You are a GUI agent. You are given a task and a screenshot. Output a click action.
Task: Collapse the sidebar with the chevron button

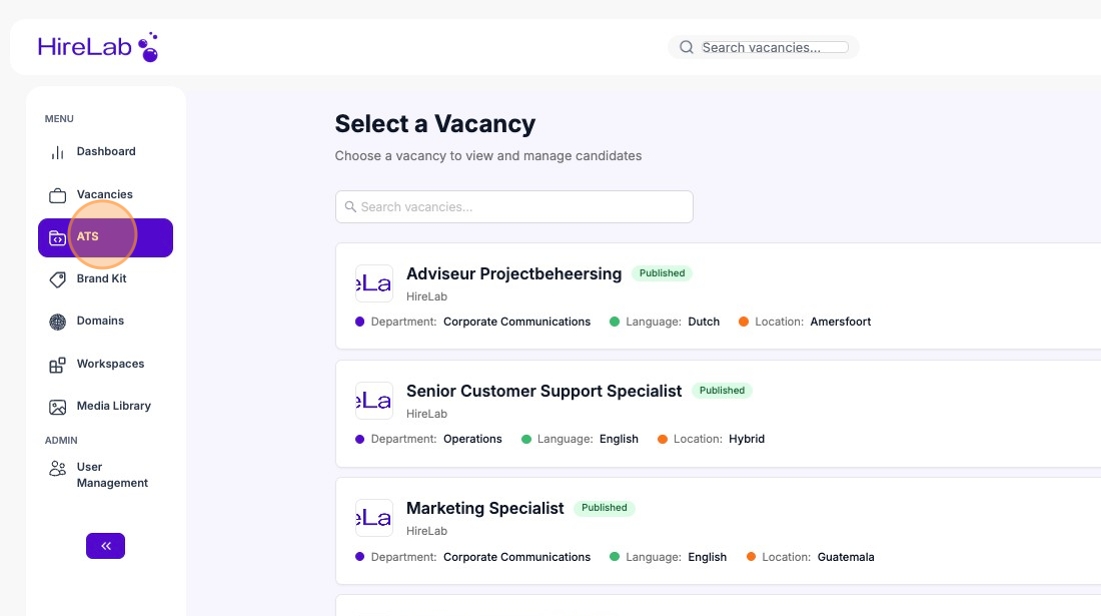[x=105, y=545]
